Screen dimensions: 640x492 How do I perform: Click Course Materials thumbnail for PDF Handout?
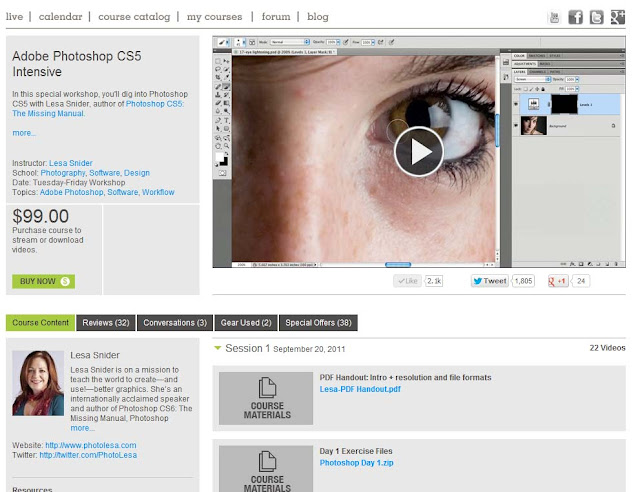point(266,398)
